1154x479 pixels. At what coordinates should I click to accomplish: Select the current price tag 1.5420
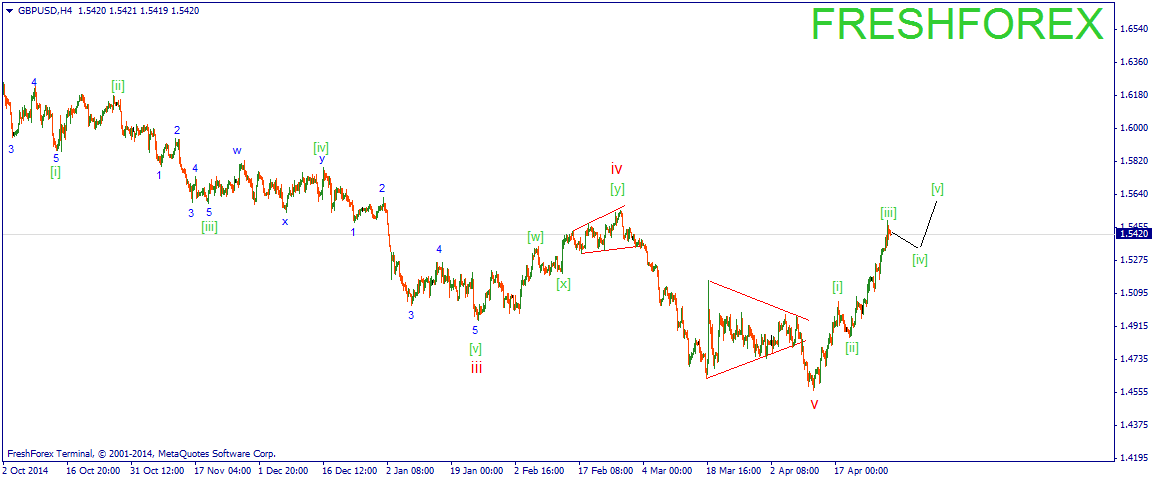pos(1133,233)
